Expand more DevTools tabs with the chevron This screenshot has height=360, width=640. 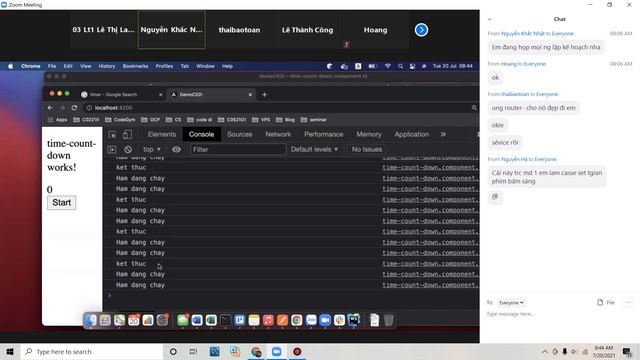tap(443, 134)
